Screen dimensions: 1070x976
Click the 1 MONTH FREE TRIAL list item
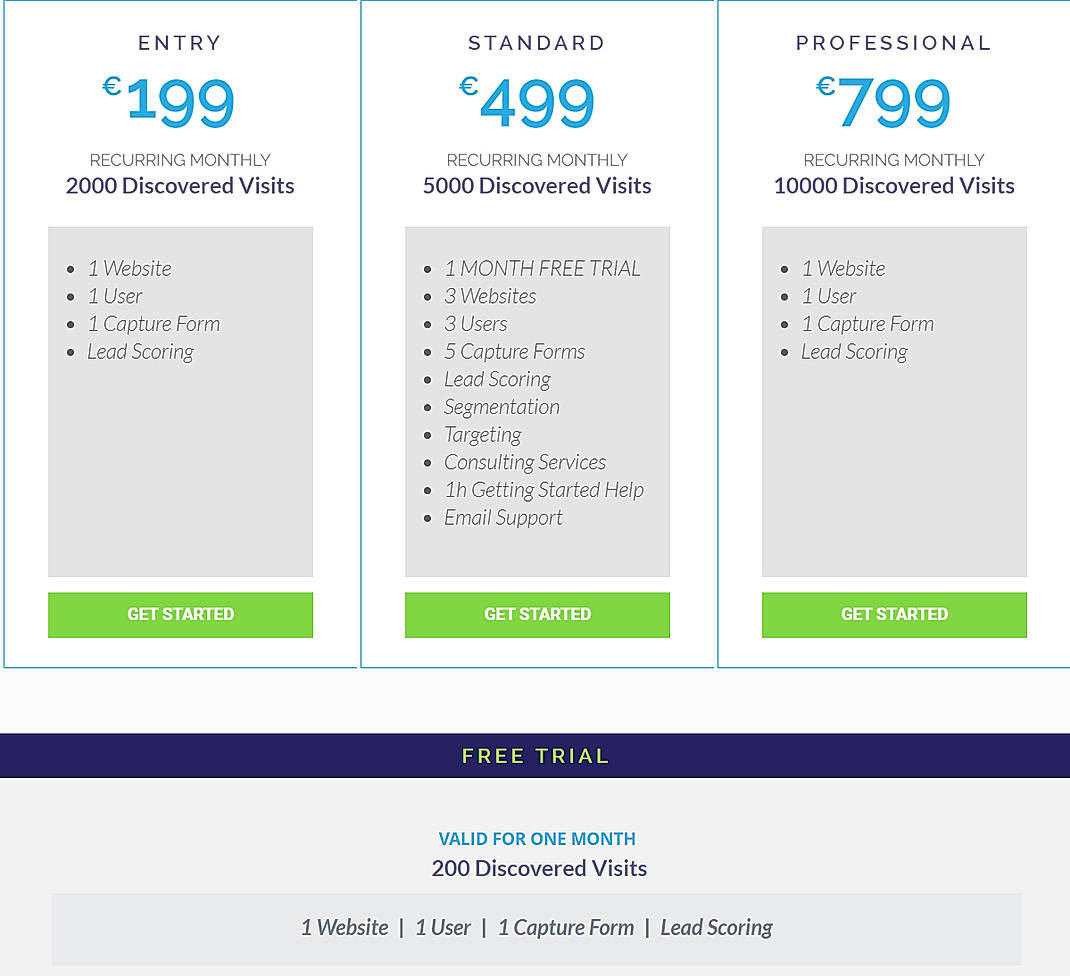[543, 268]
